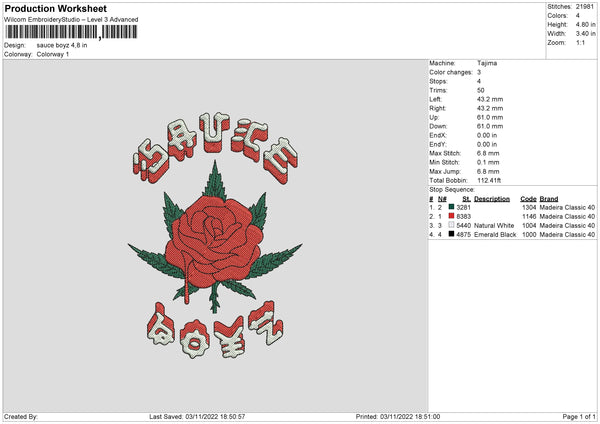Click the EndX value 0.00 in

click(x=487, y=135)
